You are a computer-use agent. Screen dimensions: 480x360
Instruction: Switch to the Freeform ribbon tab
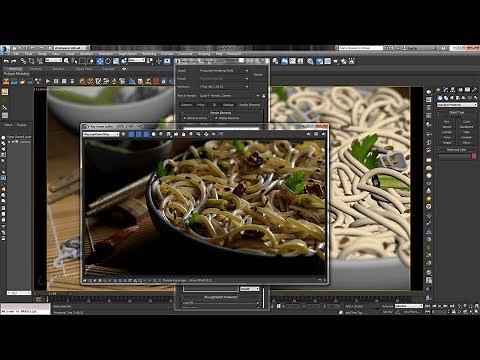(x=36, y=69)
